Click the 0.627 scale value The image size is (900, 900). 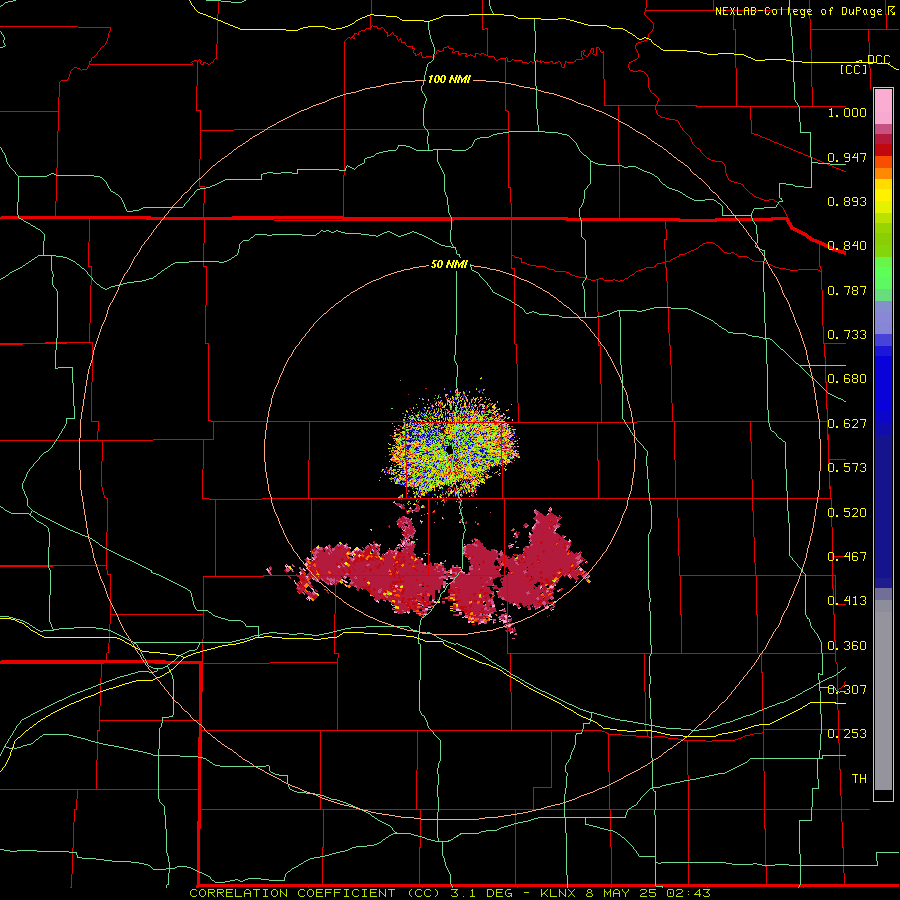point(847,424)
